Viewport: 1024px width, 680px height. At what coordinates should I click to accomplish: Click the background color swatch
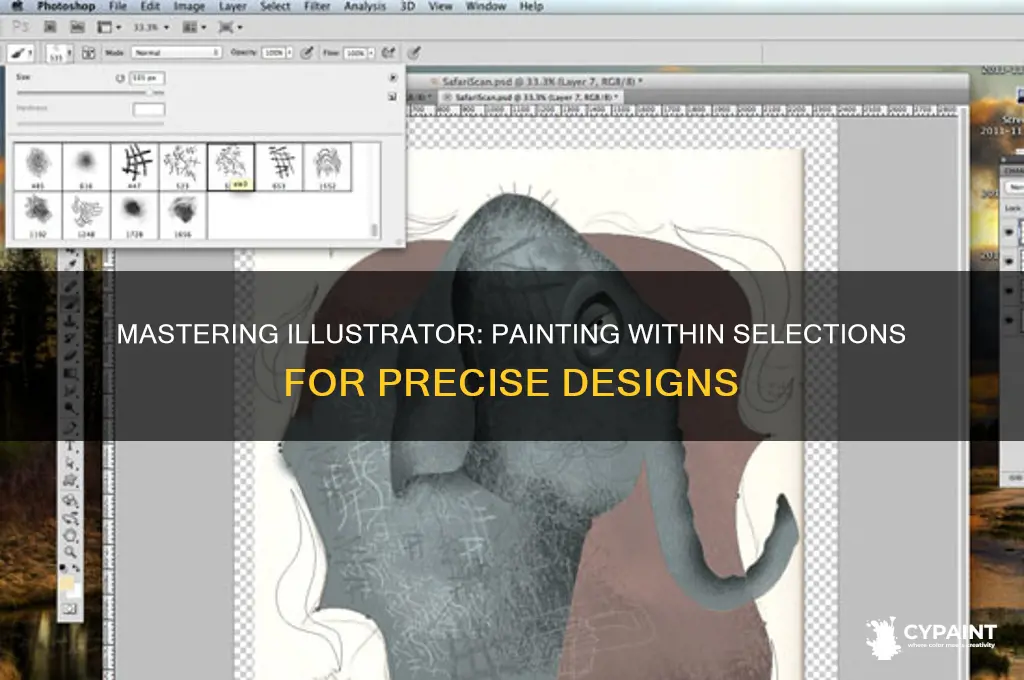coord(76,591)
